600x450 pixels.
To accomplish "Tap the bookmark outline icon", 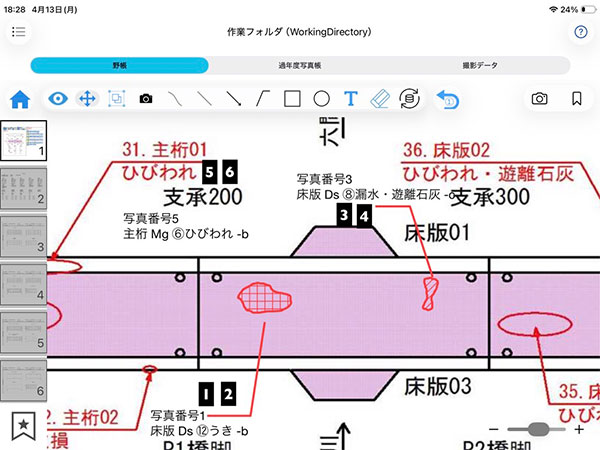I will [577, 99].
